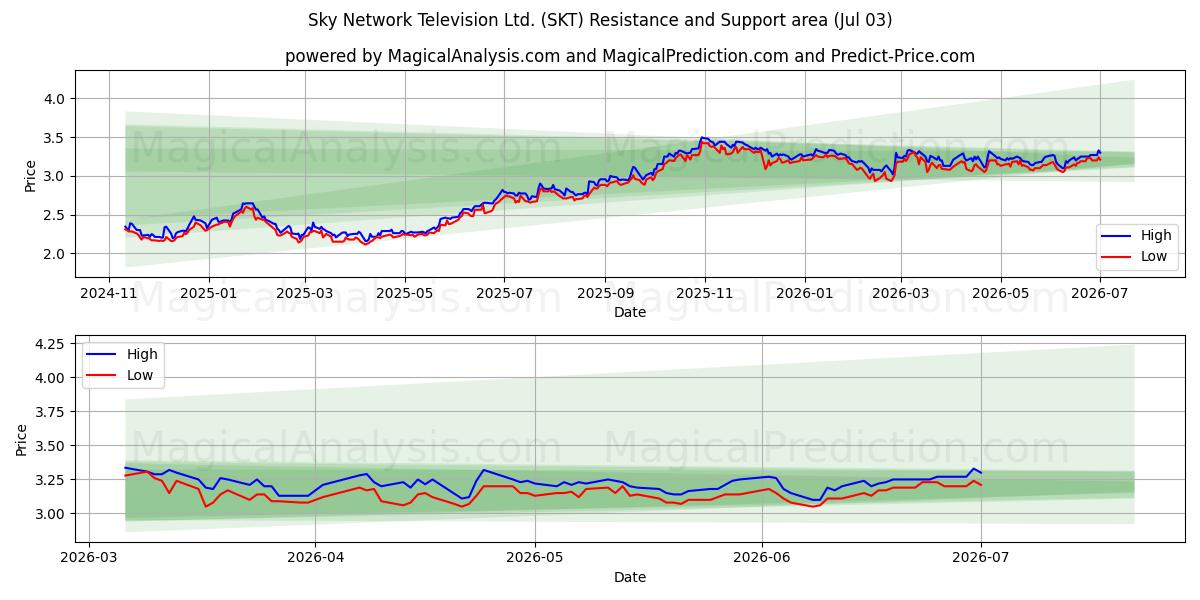1200x600 pixels.
Task: Click the end of the High line in bottom chart
Action: click(980, 472)
